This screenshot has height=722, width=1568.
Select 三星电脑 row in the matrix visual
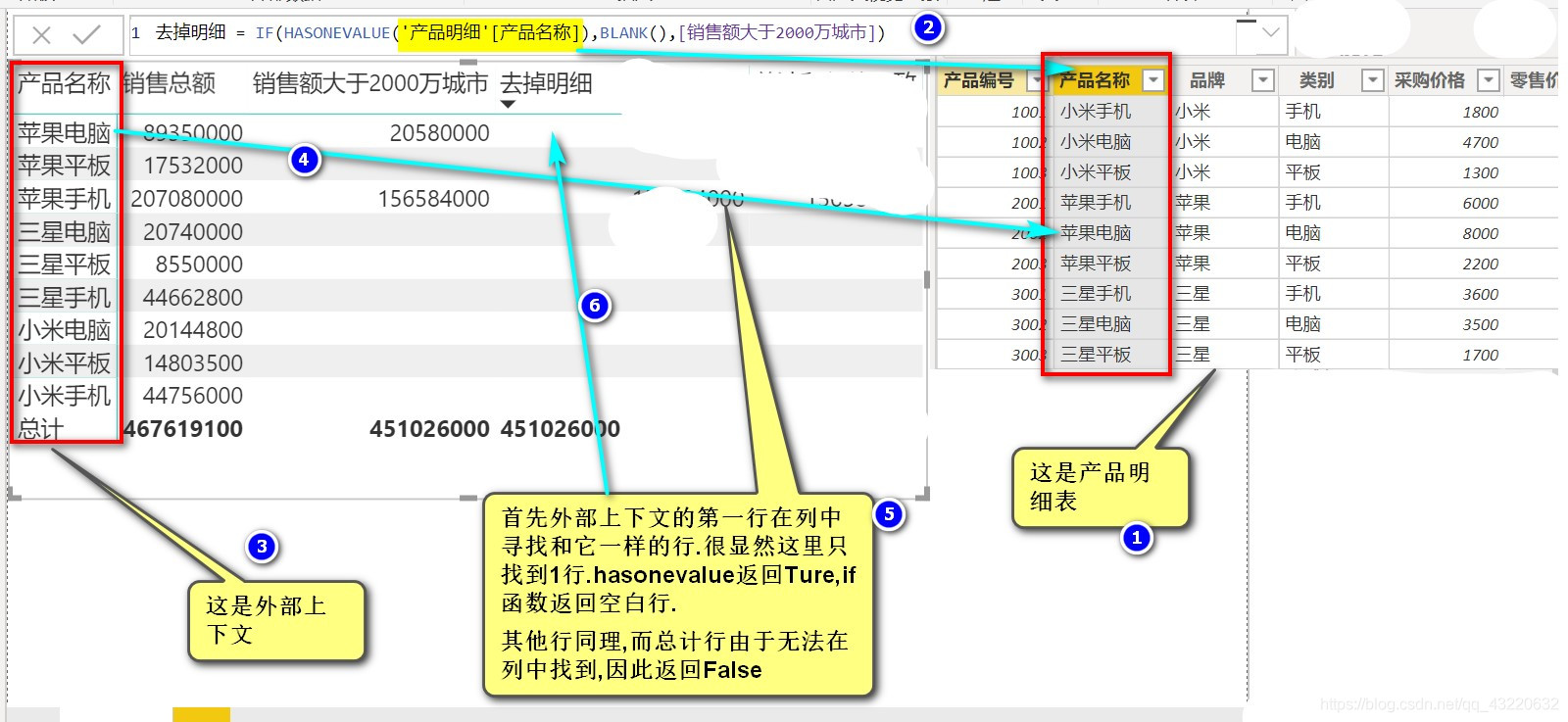click(64, 232)
